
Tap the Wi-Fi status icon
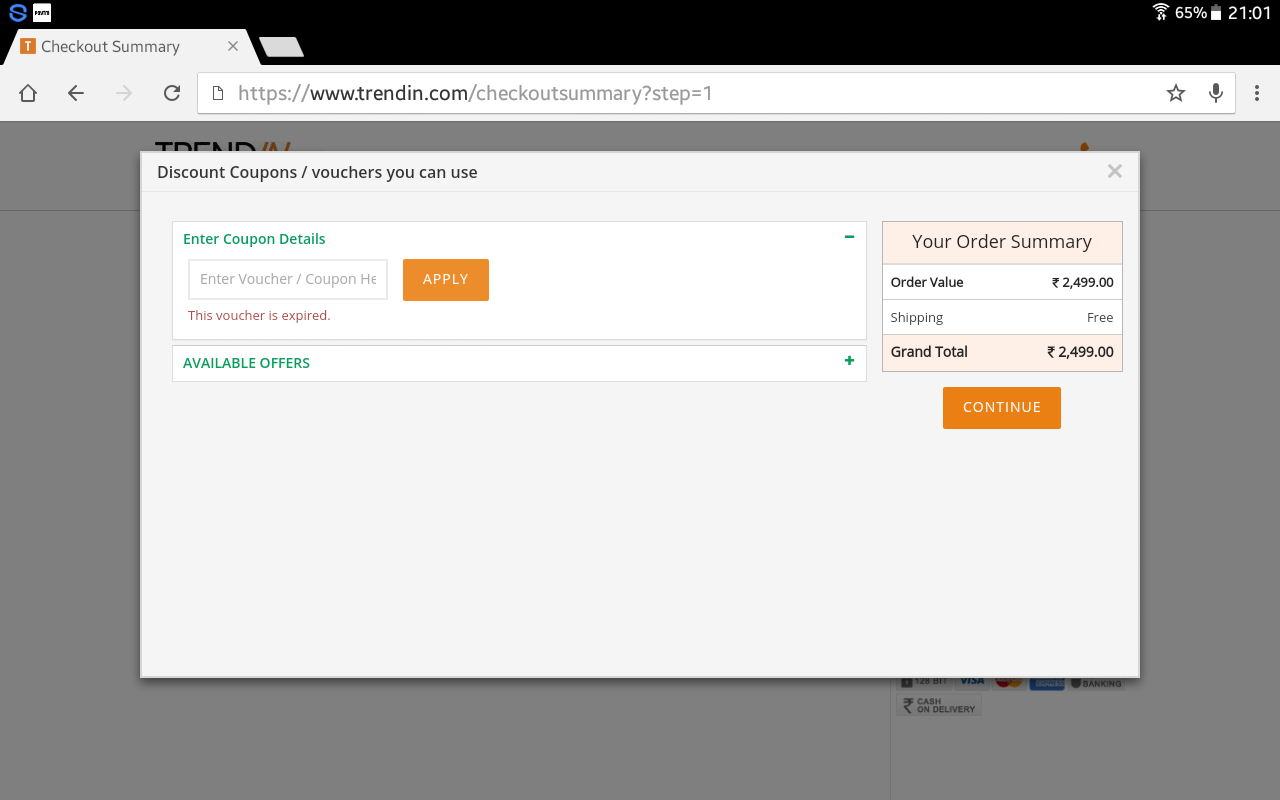pyautogui.click(x=1161, y=13)
